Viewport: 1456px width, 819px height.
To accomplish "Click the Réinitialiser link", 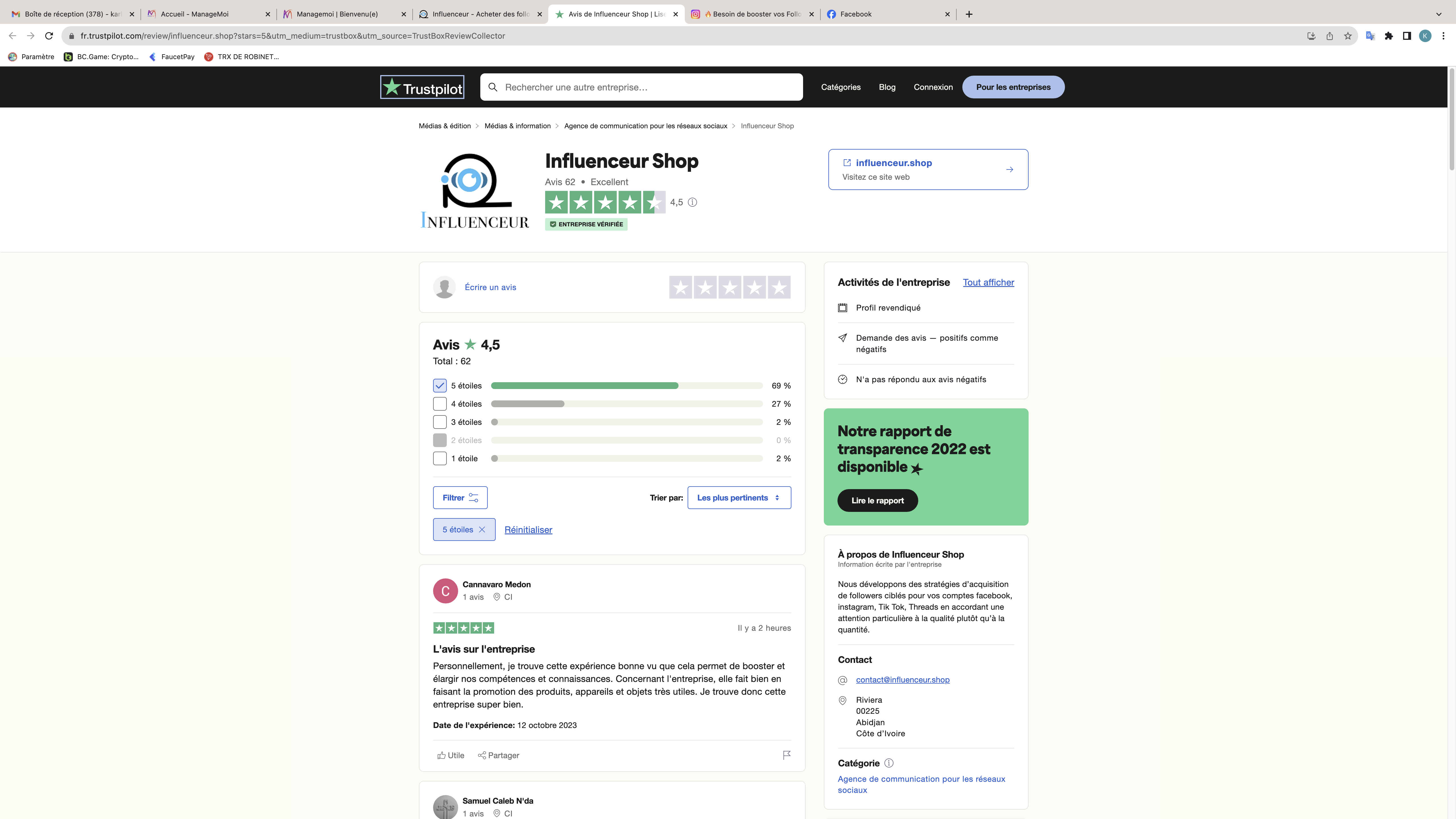I will (x=528, y=530).
